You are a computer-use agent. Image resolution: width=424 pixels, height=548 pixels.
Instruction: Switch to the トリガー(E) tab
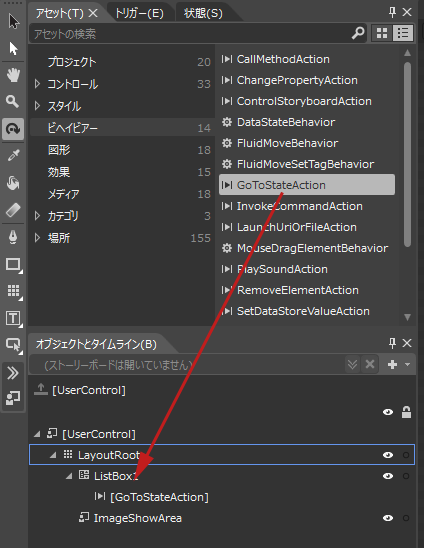tap(139, 13)
